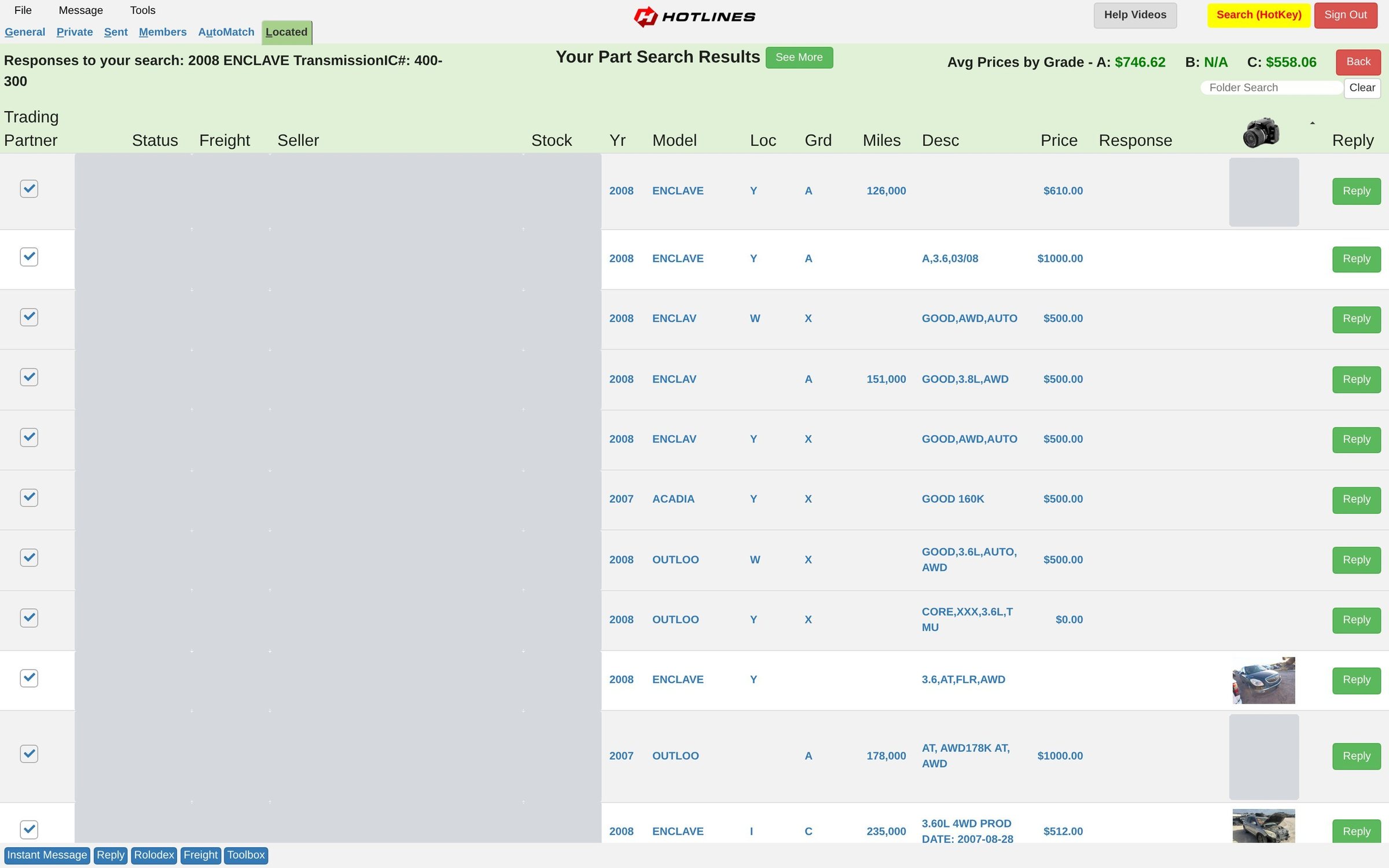Sort by the Grd column header
Screen dimensions: 1389x868
click(818, 141)
